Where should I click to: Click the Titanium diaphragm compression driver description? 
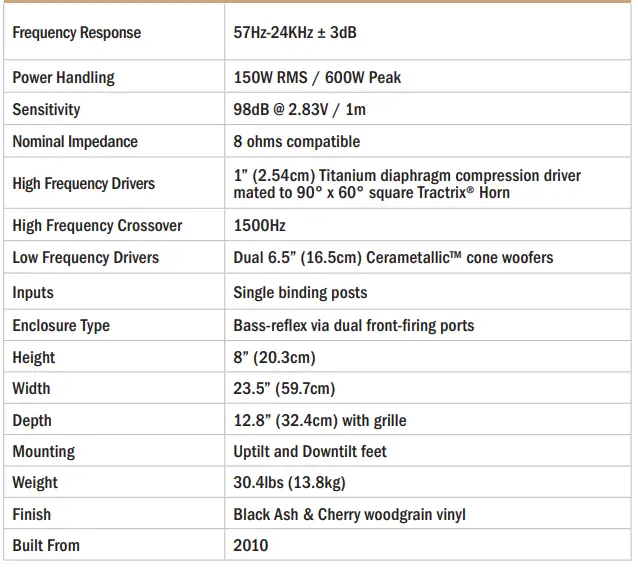(x=406, y=184)
